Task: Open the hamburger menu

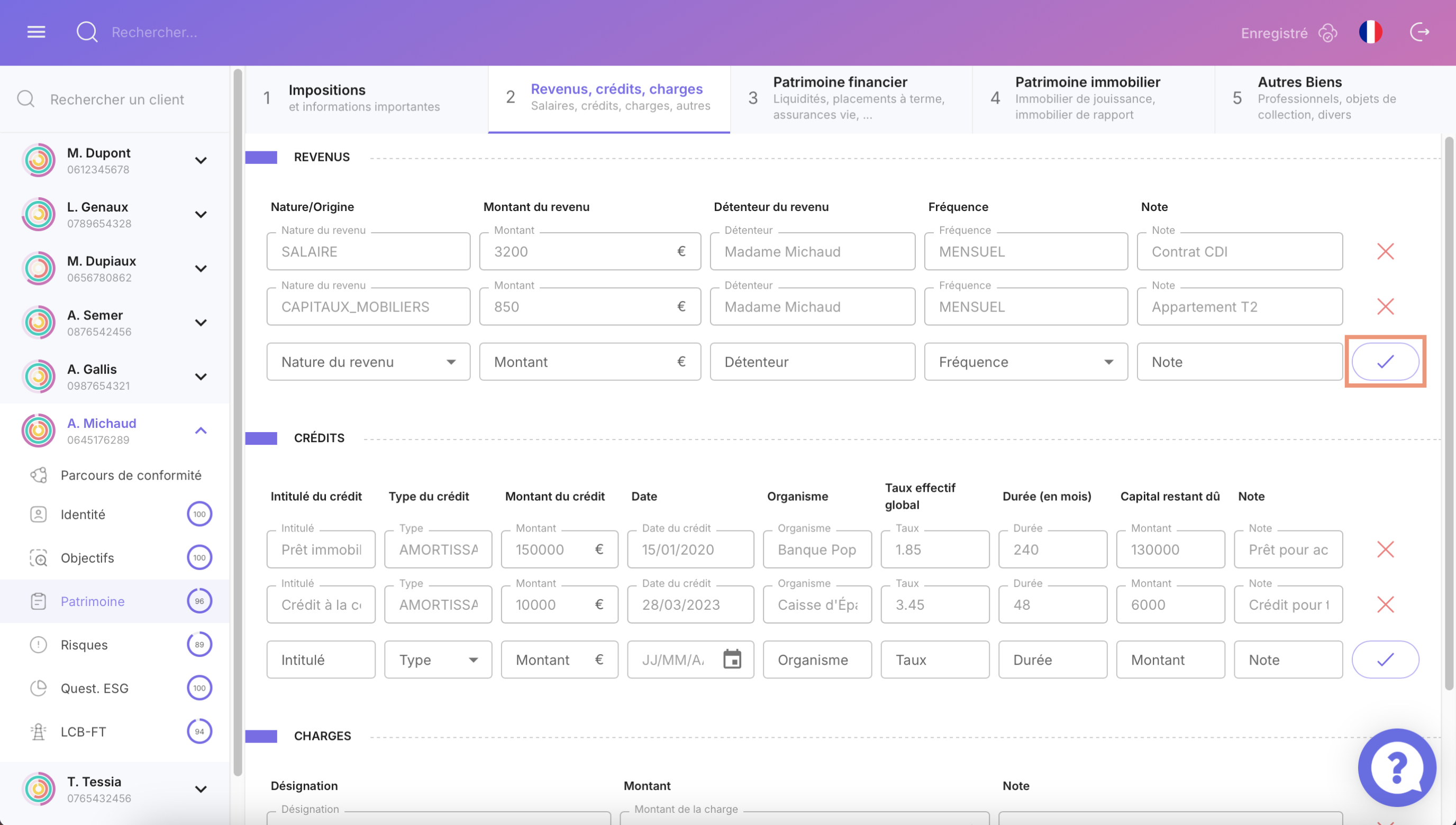Action: point(37,32)
